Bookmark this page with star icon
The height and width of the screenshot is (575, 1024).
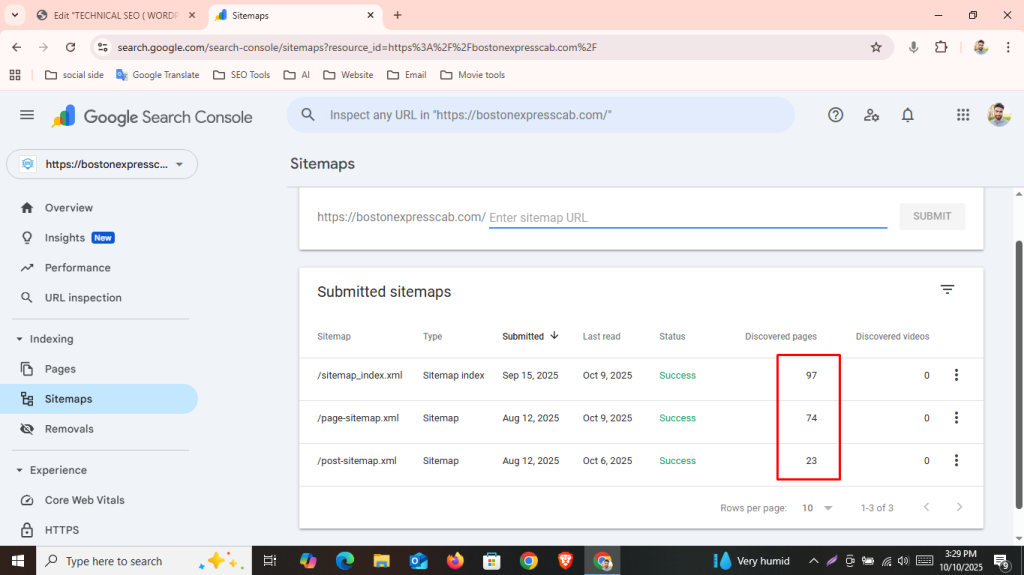point(876,47)
